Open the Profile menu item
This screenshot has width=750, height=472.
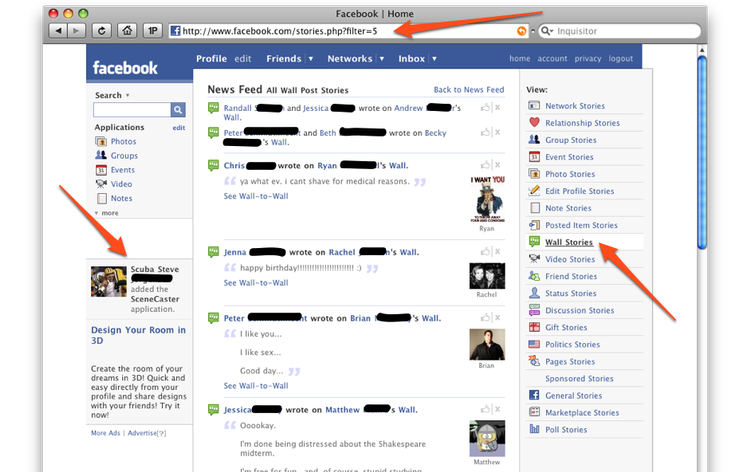211,59
